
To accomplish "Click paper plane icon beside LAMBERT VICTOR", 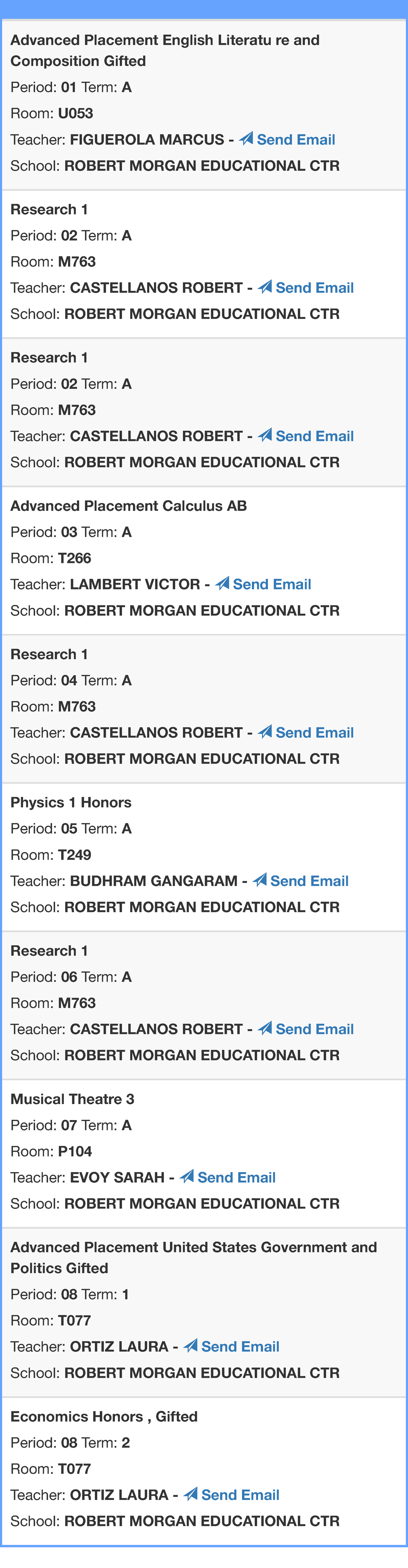I will [x=223, y=584].
